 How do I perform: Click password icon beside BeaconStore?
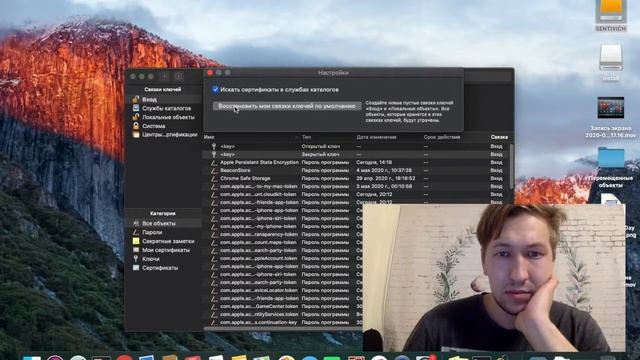(x=213, y=170)
